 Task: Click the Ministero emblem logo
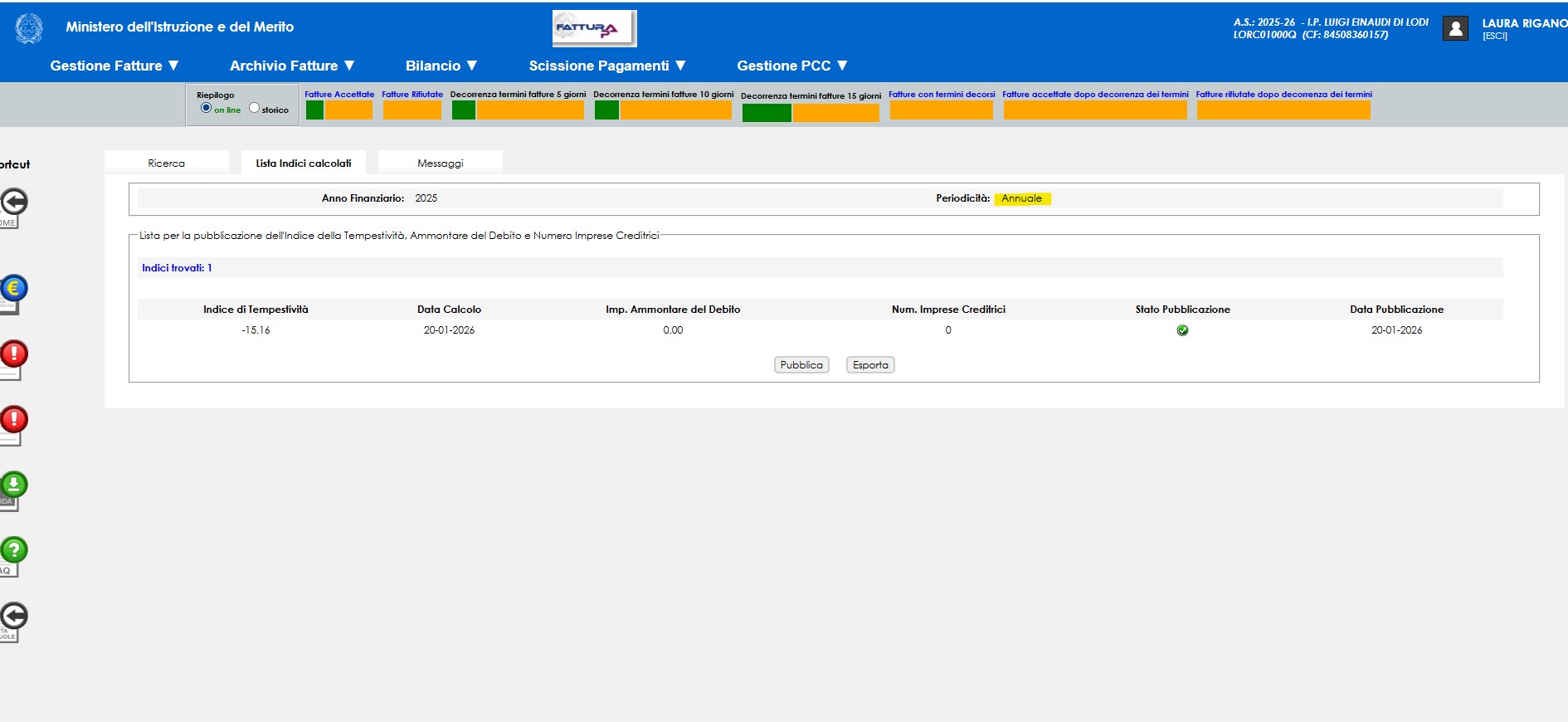[29, 28]
